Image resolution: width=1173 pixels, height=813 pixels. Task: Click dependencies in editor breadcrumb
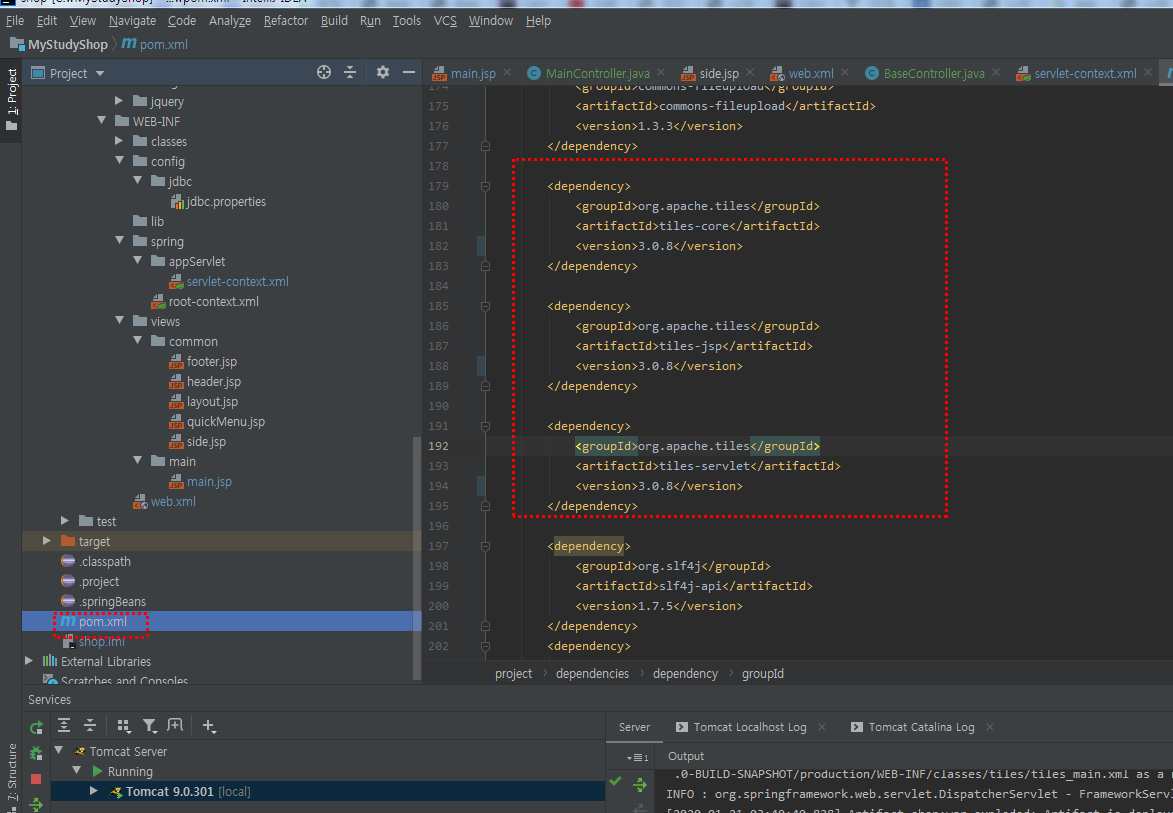pos(592,674)
